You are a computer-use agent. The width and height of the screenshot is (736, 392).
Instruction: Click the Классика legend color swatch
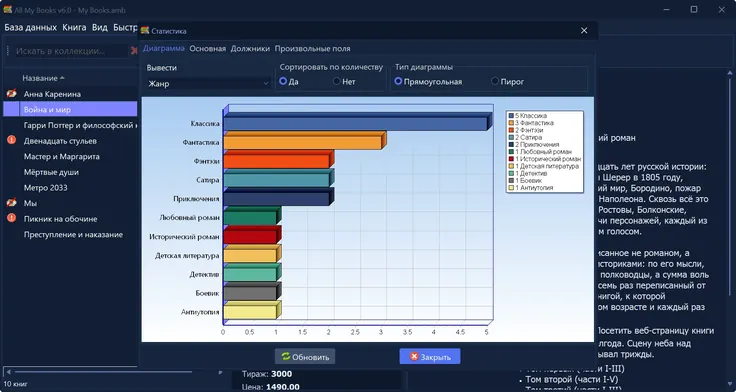click(x=512, y=115)
